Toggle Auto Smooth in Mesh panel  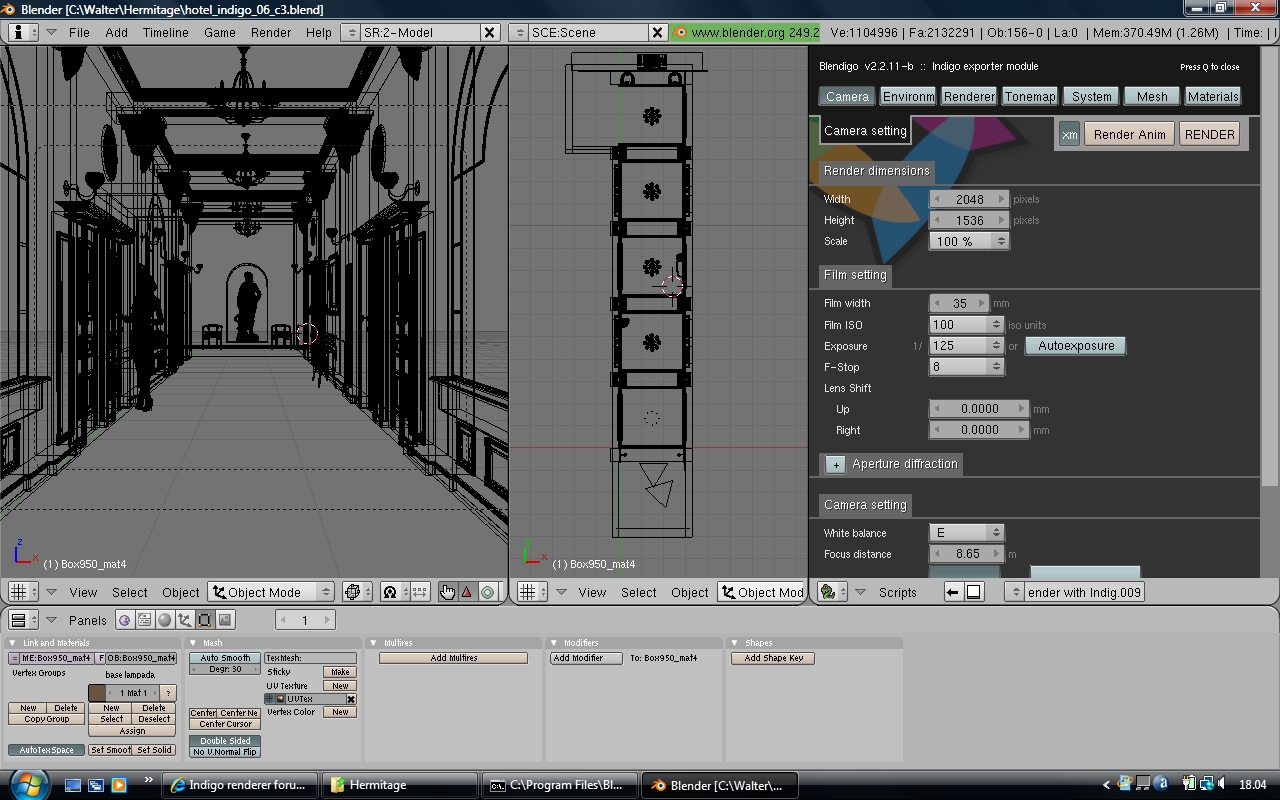click(x=225, y=658)
